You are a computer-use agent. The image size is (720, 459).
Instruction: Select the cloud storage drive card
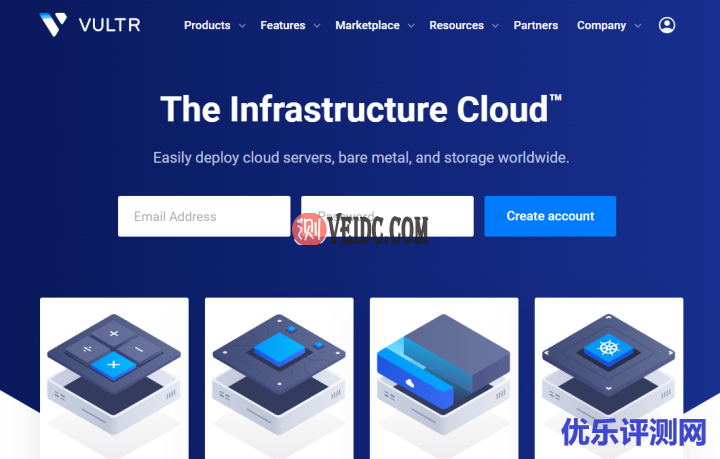tap(444, 378)
